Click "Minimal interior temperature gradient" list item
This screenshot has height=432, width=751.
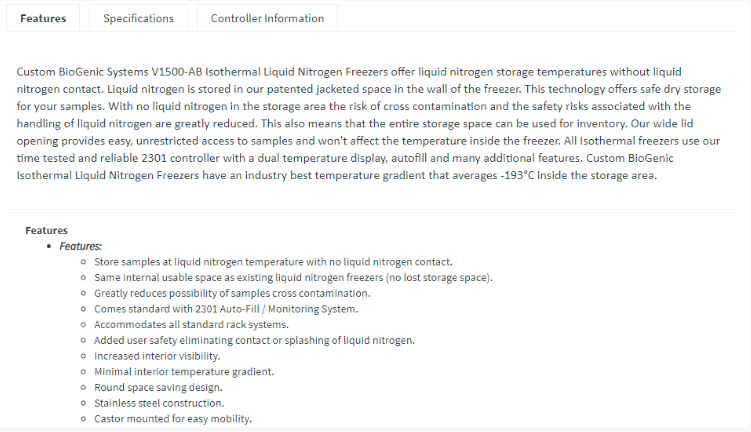(x=184, y=371)
